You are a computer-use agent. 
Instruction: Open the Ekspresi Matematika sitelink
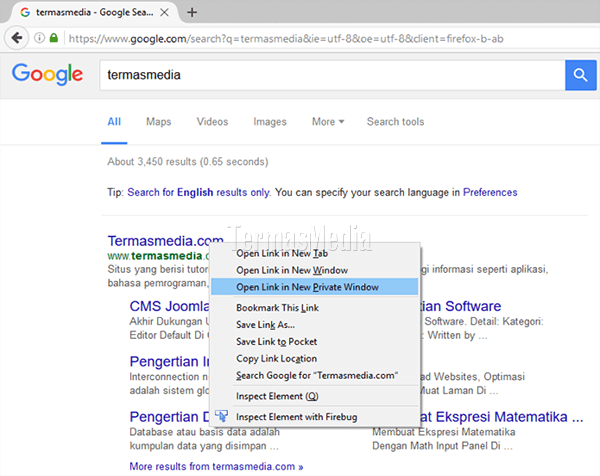pyautogui.click(x=502, y=417)
